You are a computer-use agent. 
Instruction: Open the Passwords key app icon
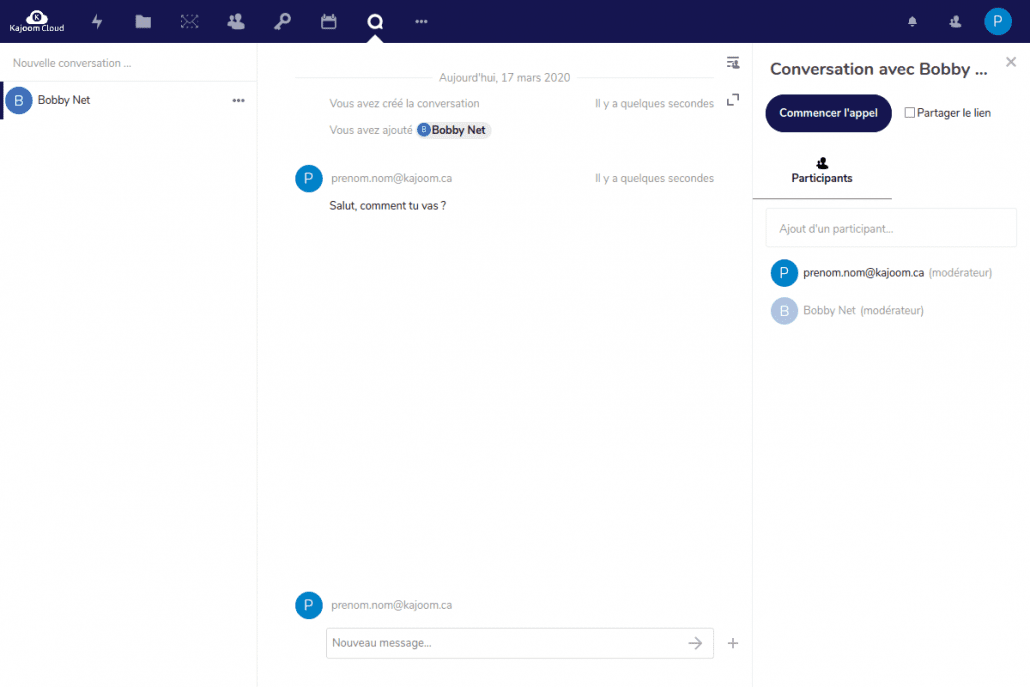click(x=282, y=22)
